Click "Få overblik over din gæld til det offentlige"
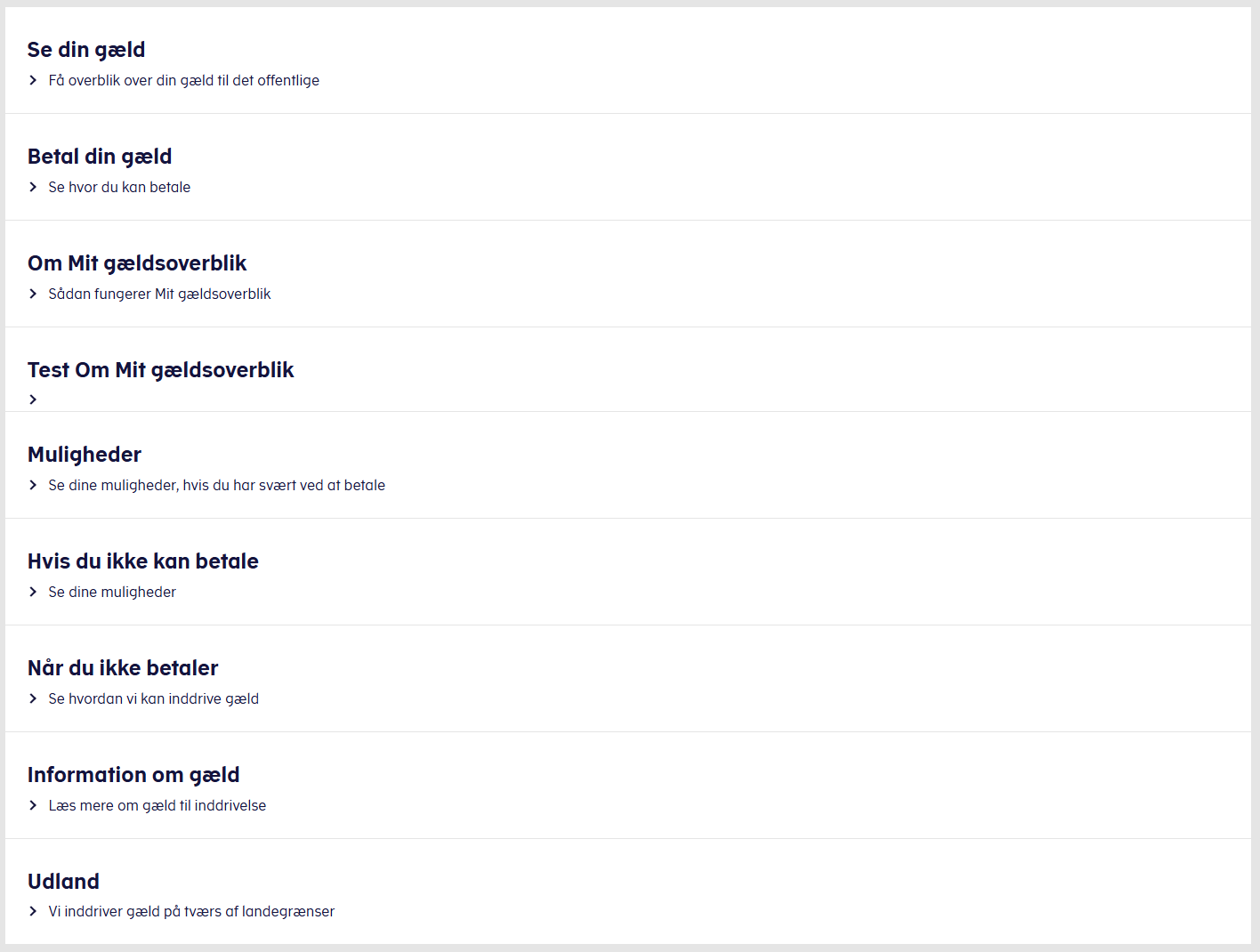 (x=184, y=80)
